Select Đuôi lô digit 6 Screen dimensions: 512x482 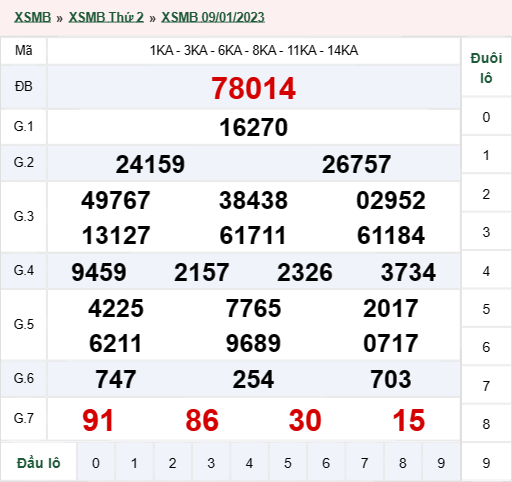point(486,347)
